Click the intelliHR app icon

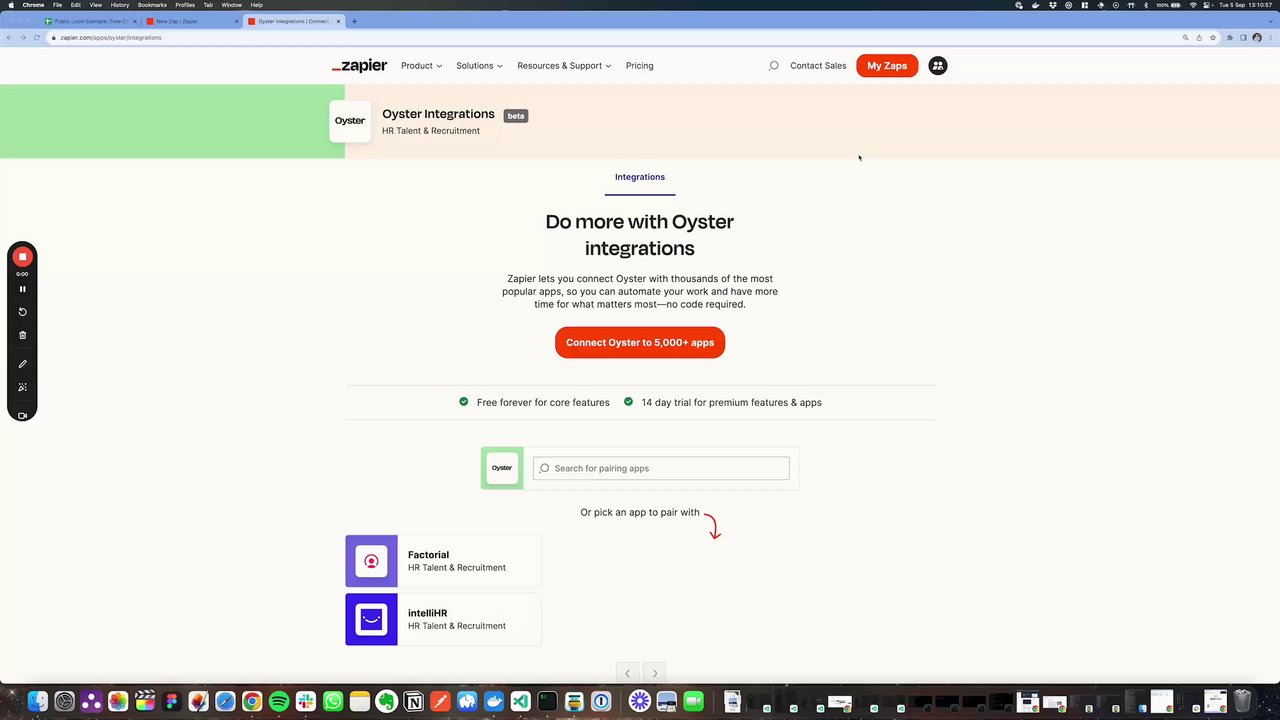[x=371, y=619]
